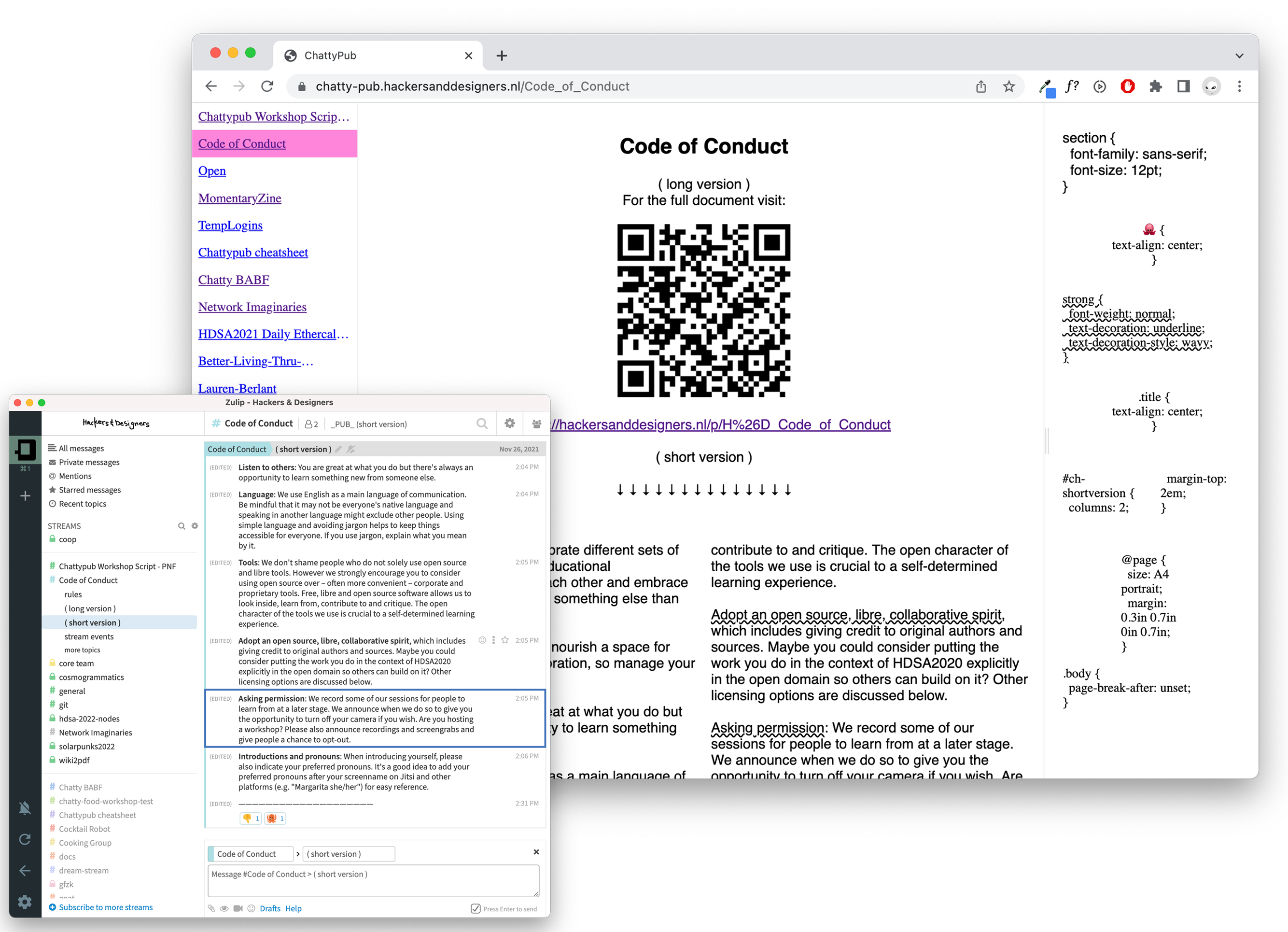This screenshot has width=1288, height=932.
Task: Click Code of Conduct stream tag in message header
Action: pyautogui.click(x=236, y=449)
